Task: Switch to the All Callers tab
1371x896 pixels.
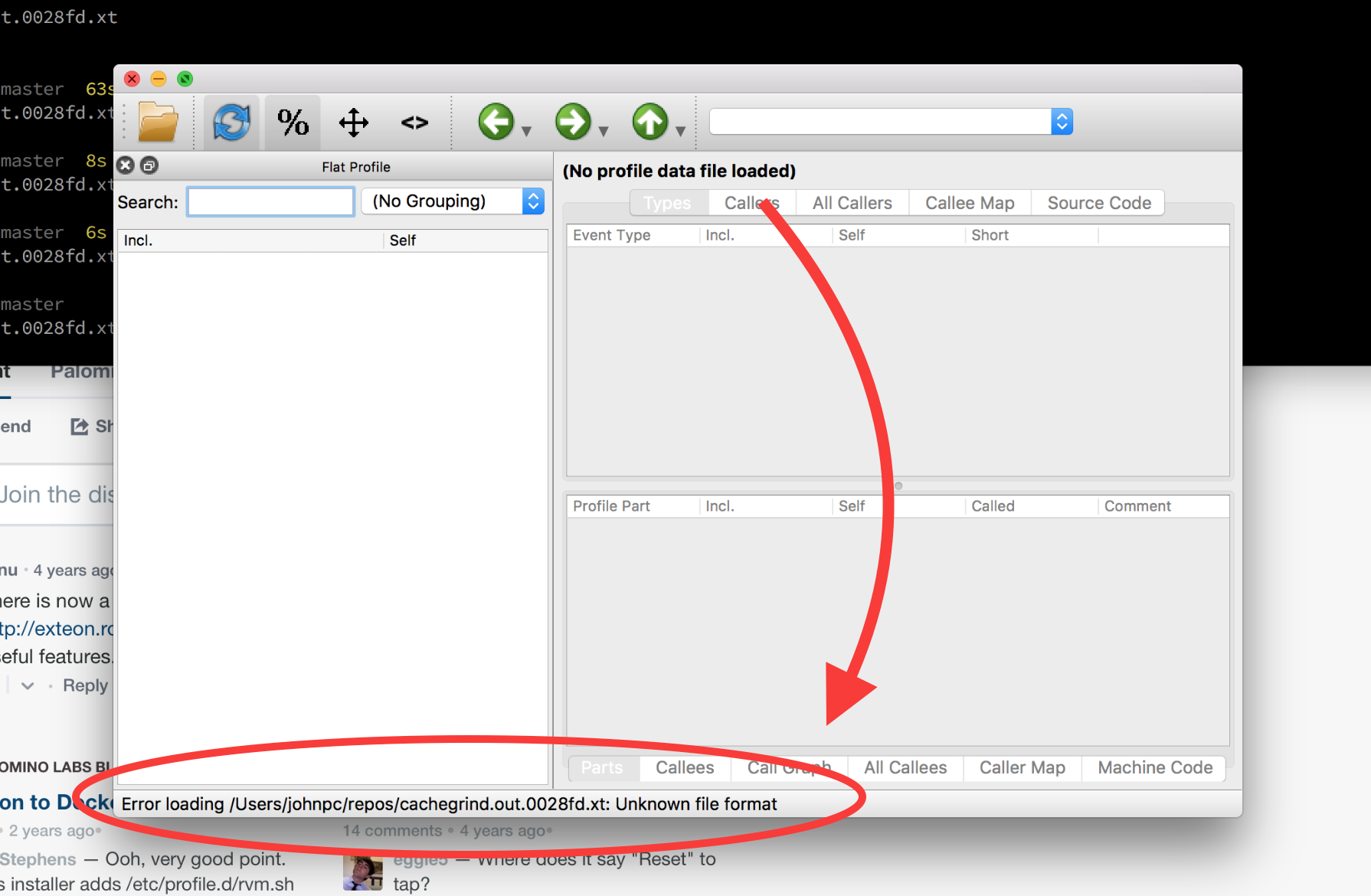Action: [x=852, y=203]
